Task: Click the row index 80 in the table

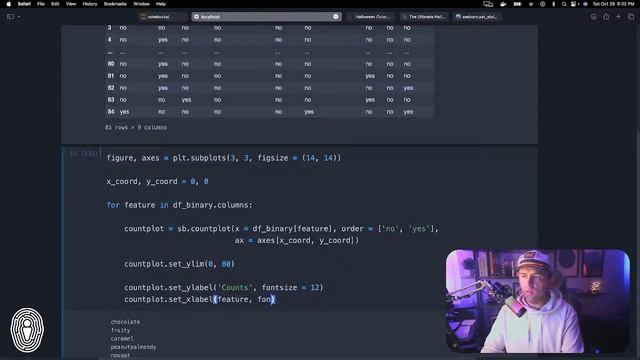Action: click(x=111, y=64)
